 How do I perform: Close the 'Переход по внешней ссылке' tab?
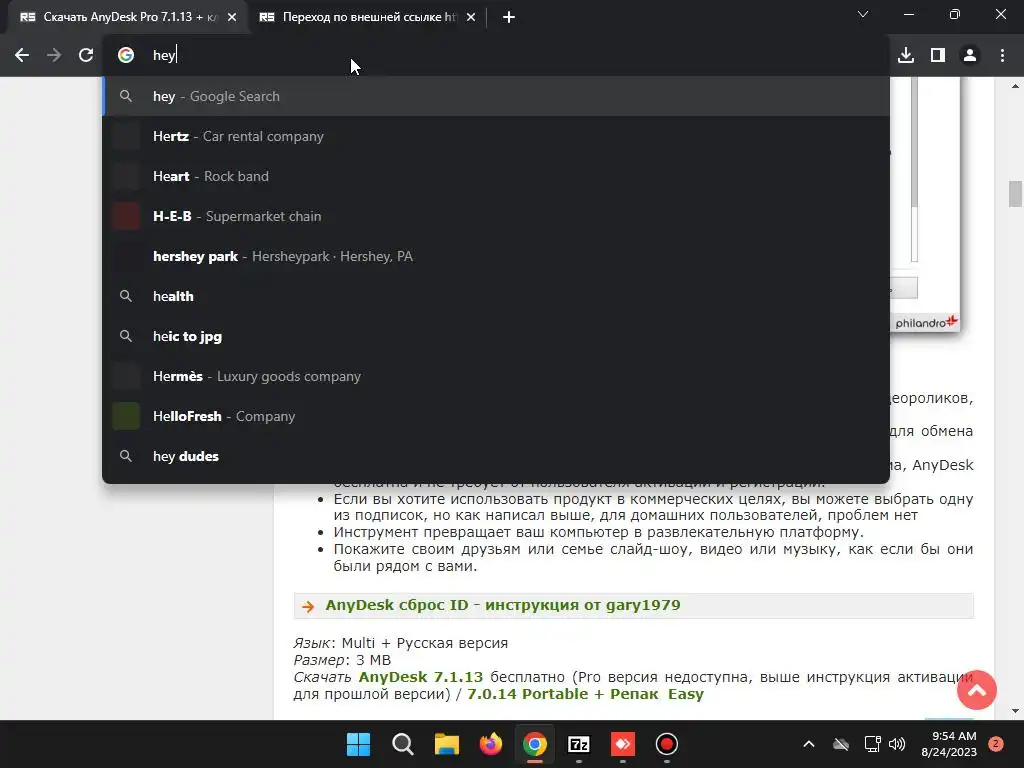coord(471,18)
